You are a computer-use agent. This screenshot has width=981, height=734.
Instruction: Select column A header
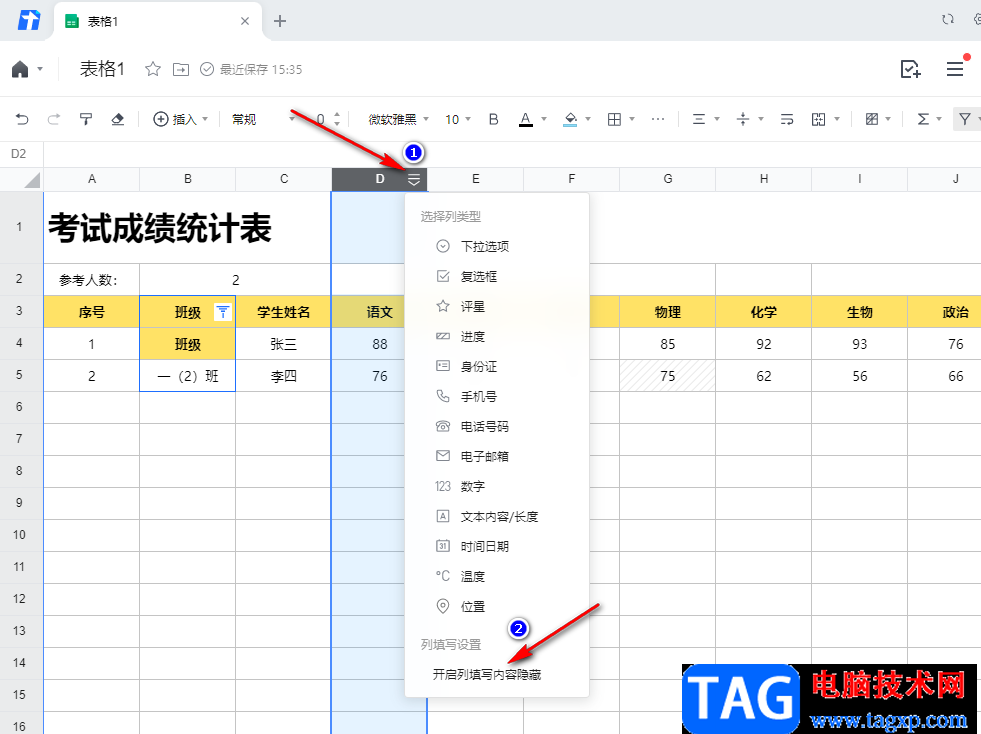92,179
